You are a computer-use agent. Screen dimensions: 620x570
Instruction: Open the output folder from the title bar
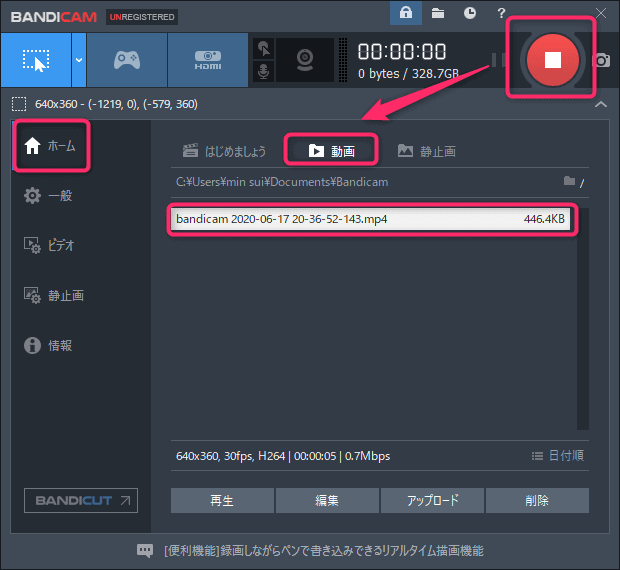pos(439,14)
